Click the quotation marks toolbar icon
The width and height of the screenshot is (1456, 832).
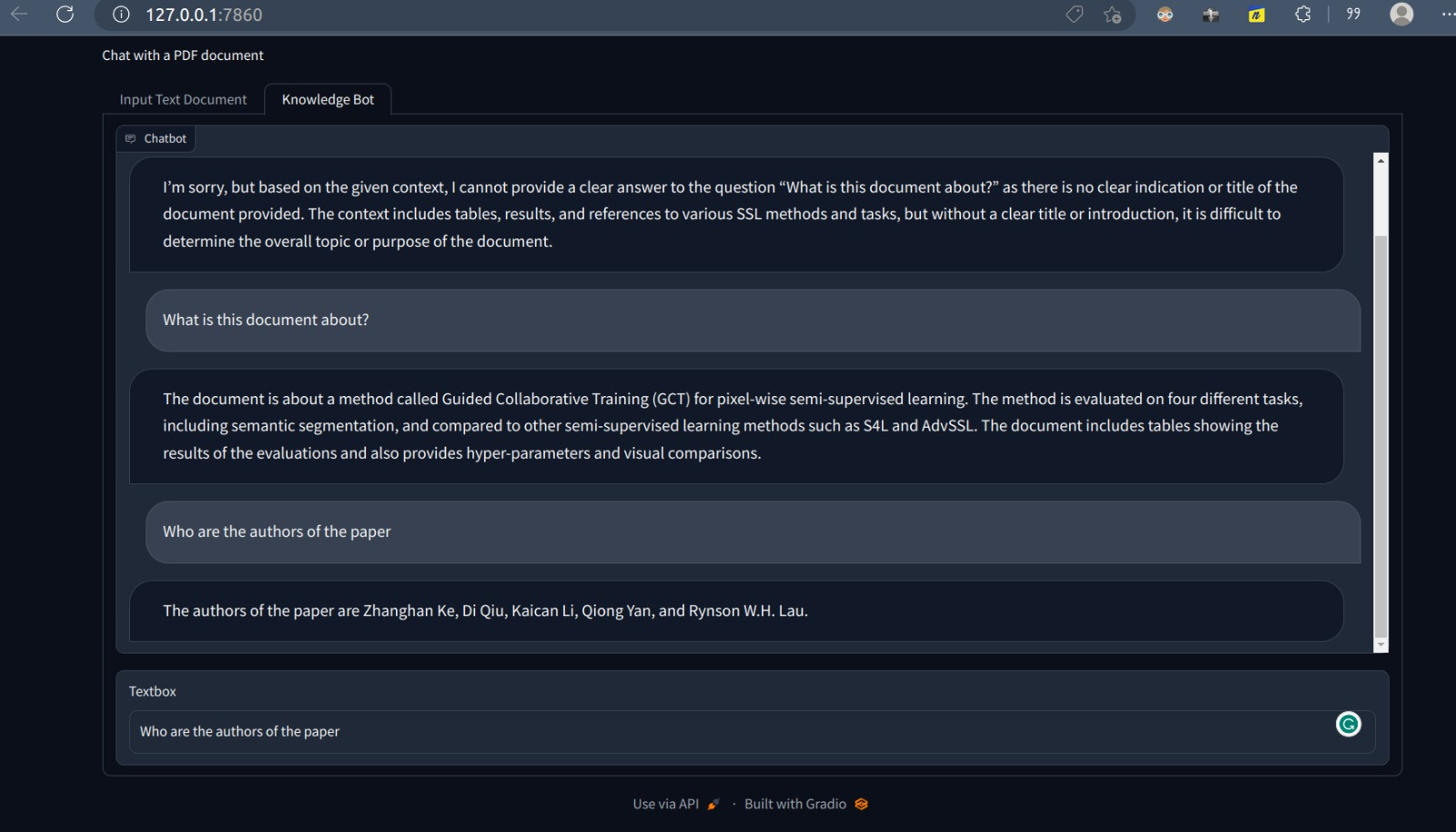pos(1353,15)
